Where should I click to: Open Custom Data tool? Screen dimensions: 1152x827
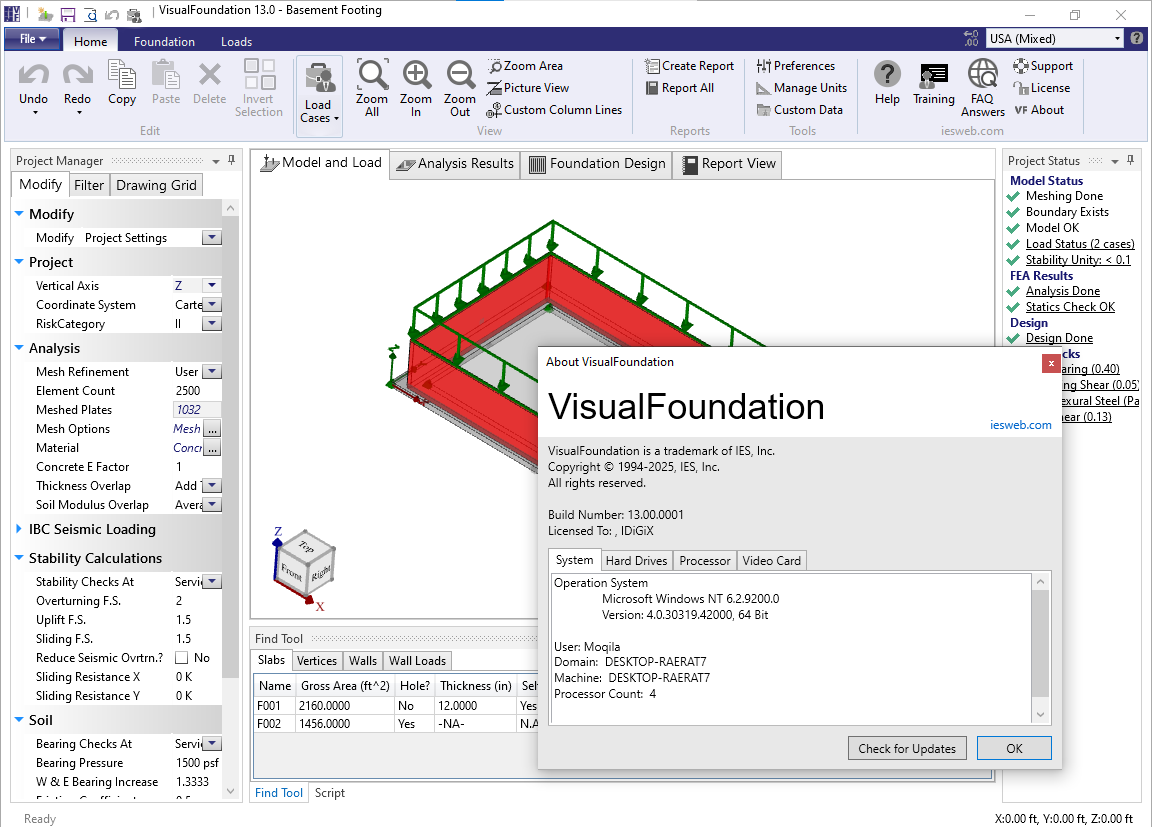pos(799,110)
